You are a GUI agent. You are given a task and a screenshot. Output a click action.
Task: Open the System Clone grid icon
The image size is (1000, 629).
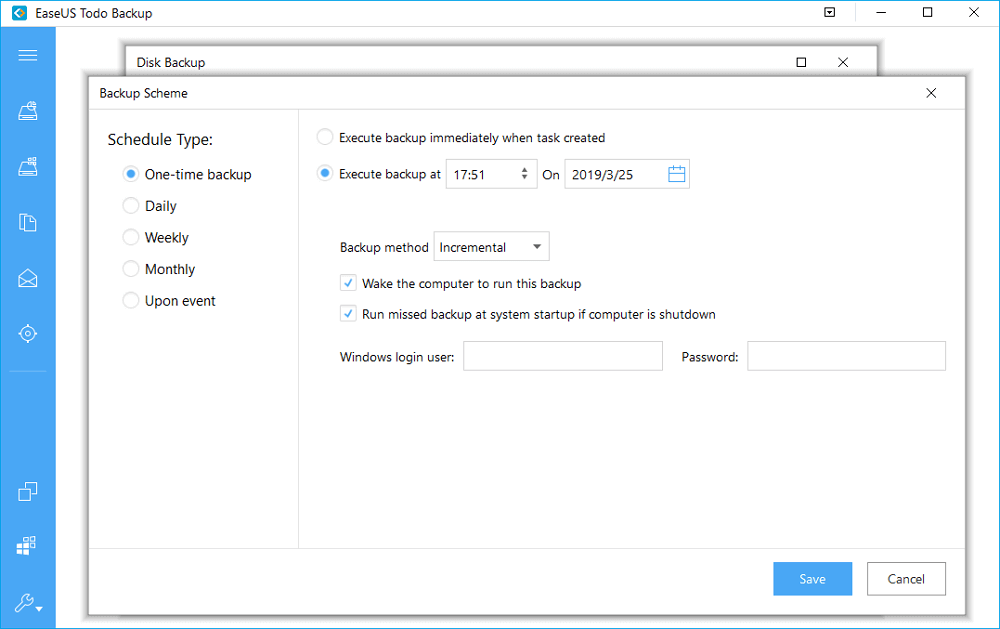pos(27,545)
